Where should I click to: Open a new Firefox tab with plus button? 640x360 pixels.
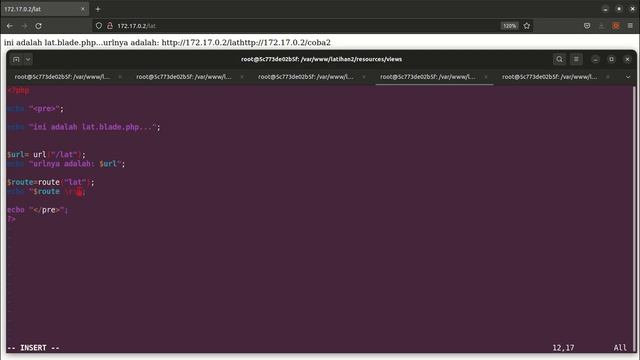pyautogui.click(x=98, y=9)
